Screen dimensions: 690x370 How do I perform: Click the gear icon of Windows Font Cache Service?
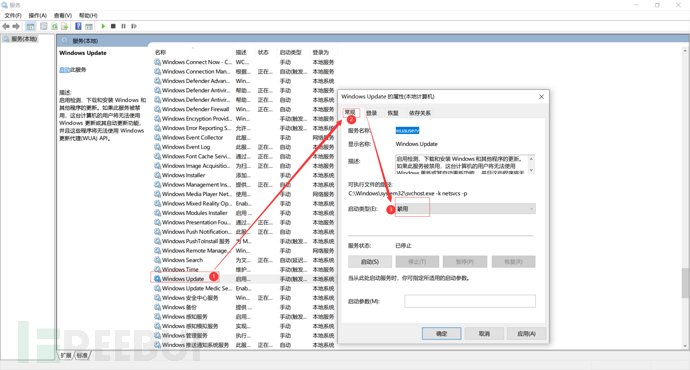click(x=157, y=156)
